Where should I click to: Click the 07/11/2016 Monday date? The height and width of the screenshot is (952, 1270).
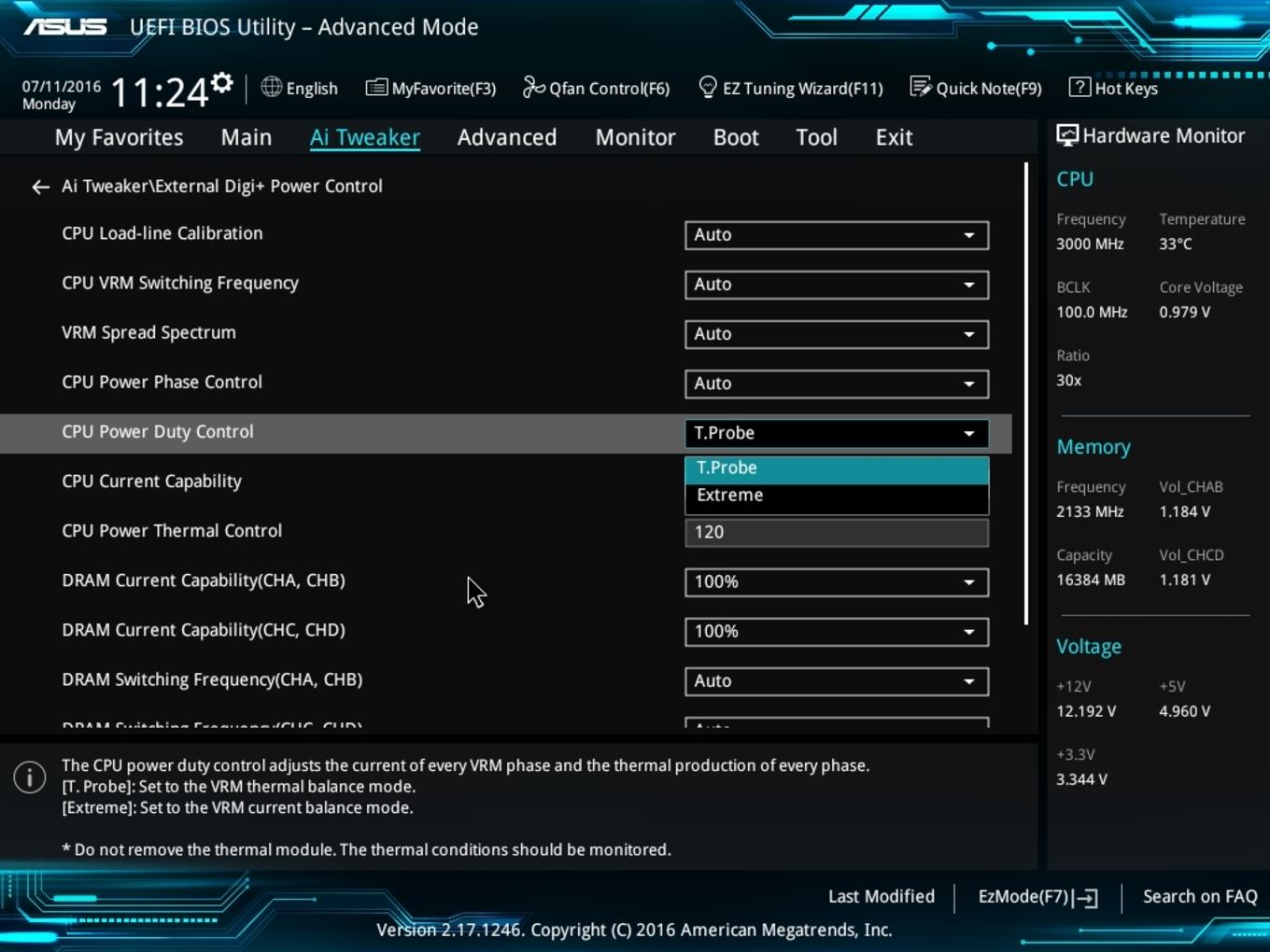[62, 95]
